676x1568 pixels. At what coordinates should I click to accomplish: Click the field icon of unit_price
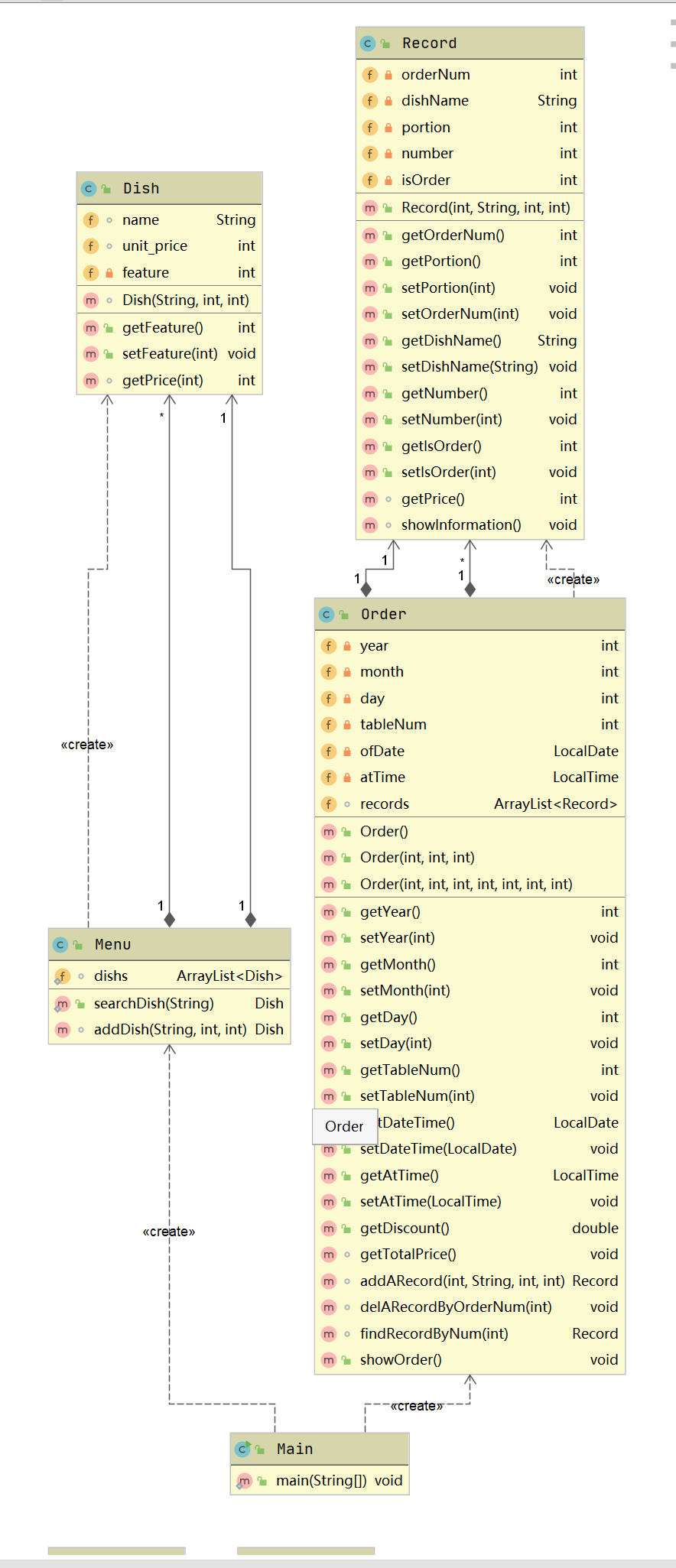pos(91,246)
